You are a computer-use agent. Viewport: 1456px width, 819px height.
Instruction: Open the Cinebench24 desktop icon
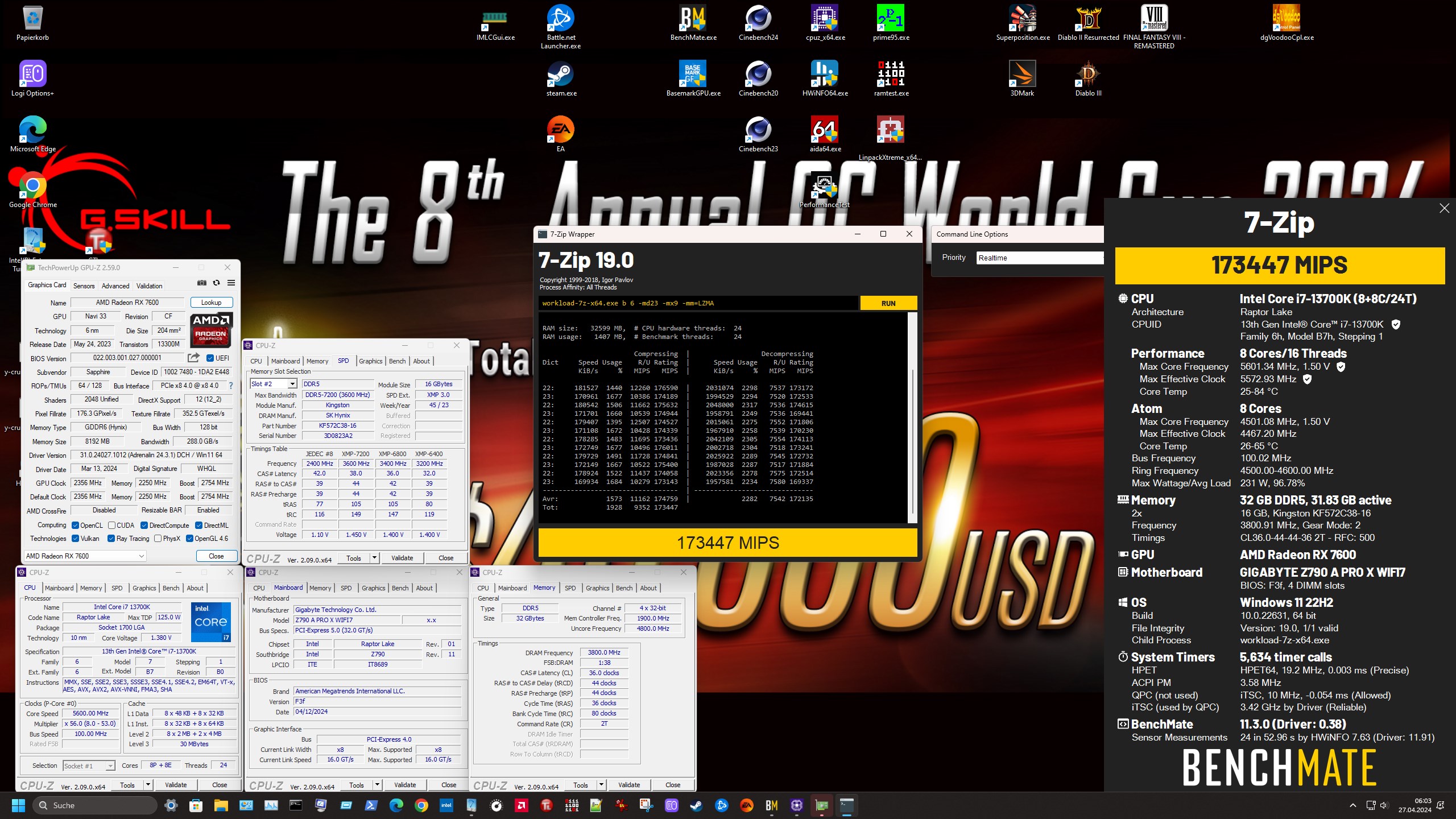tap(758, 23)
